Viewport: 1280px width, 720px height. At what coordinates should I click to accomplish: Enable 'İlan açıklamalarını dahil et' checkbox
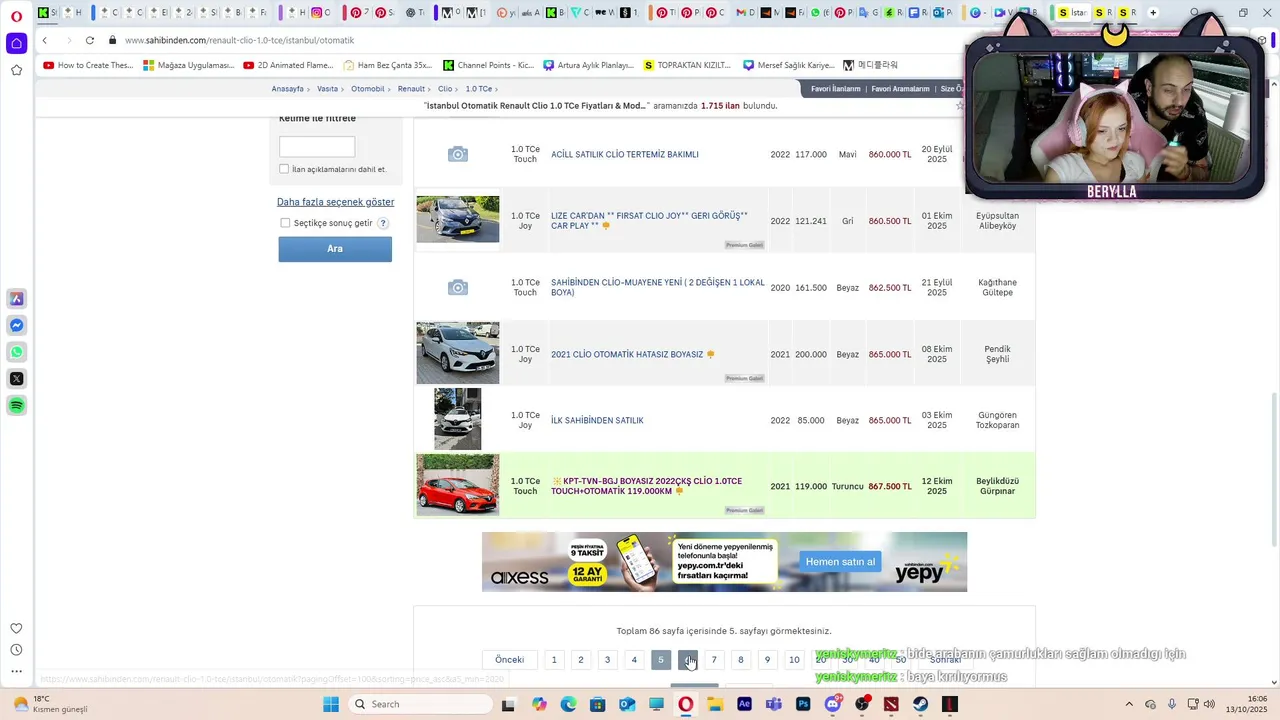pos(284,169)
